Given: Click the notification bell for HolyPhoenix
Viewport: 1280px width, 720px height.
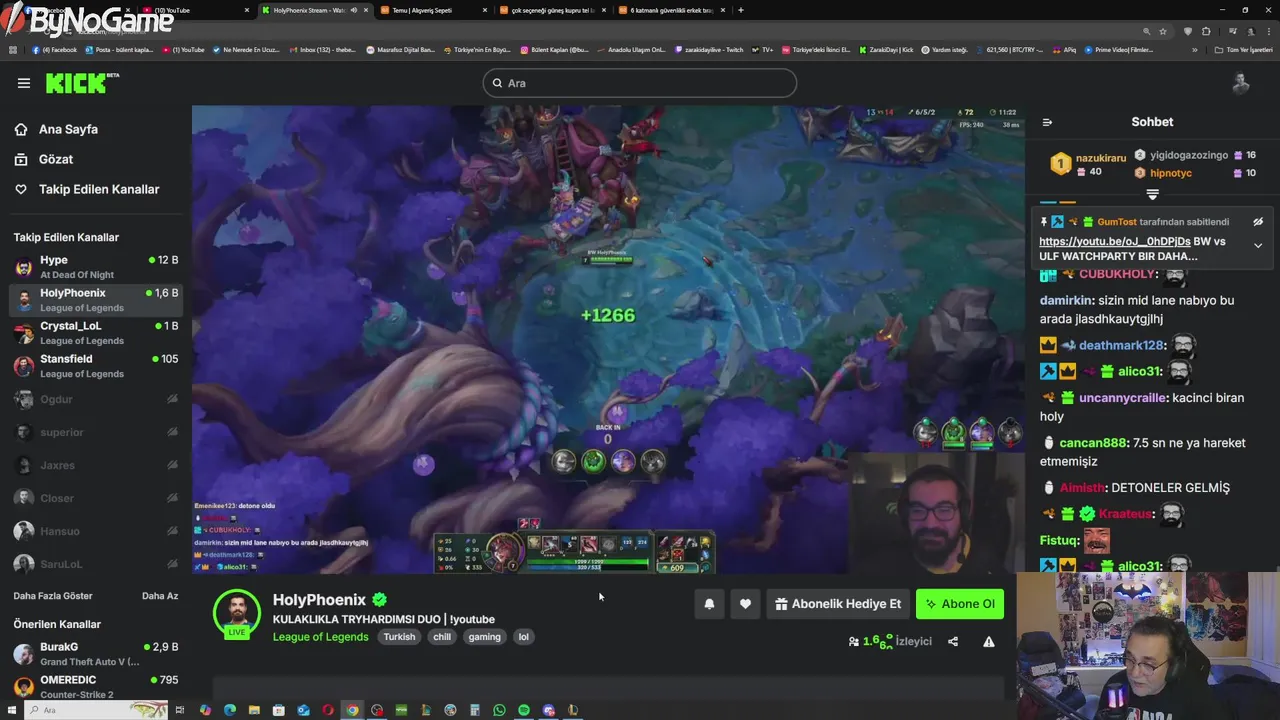Looking at the screenshot, I should tap(709, 604).
